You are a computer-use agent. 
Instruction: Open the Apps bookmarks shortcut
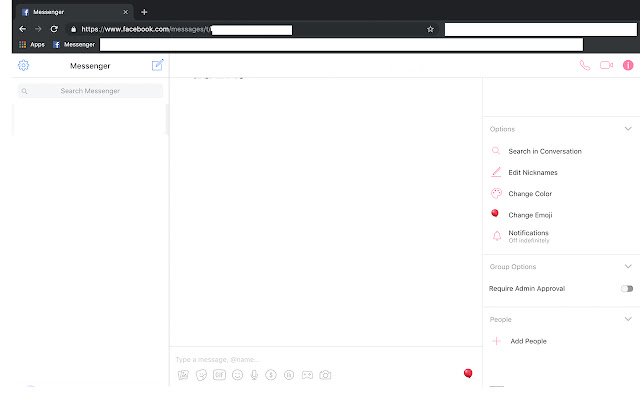pos(32,44)
